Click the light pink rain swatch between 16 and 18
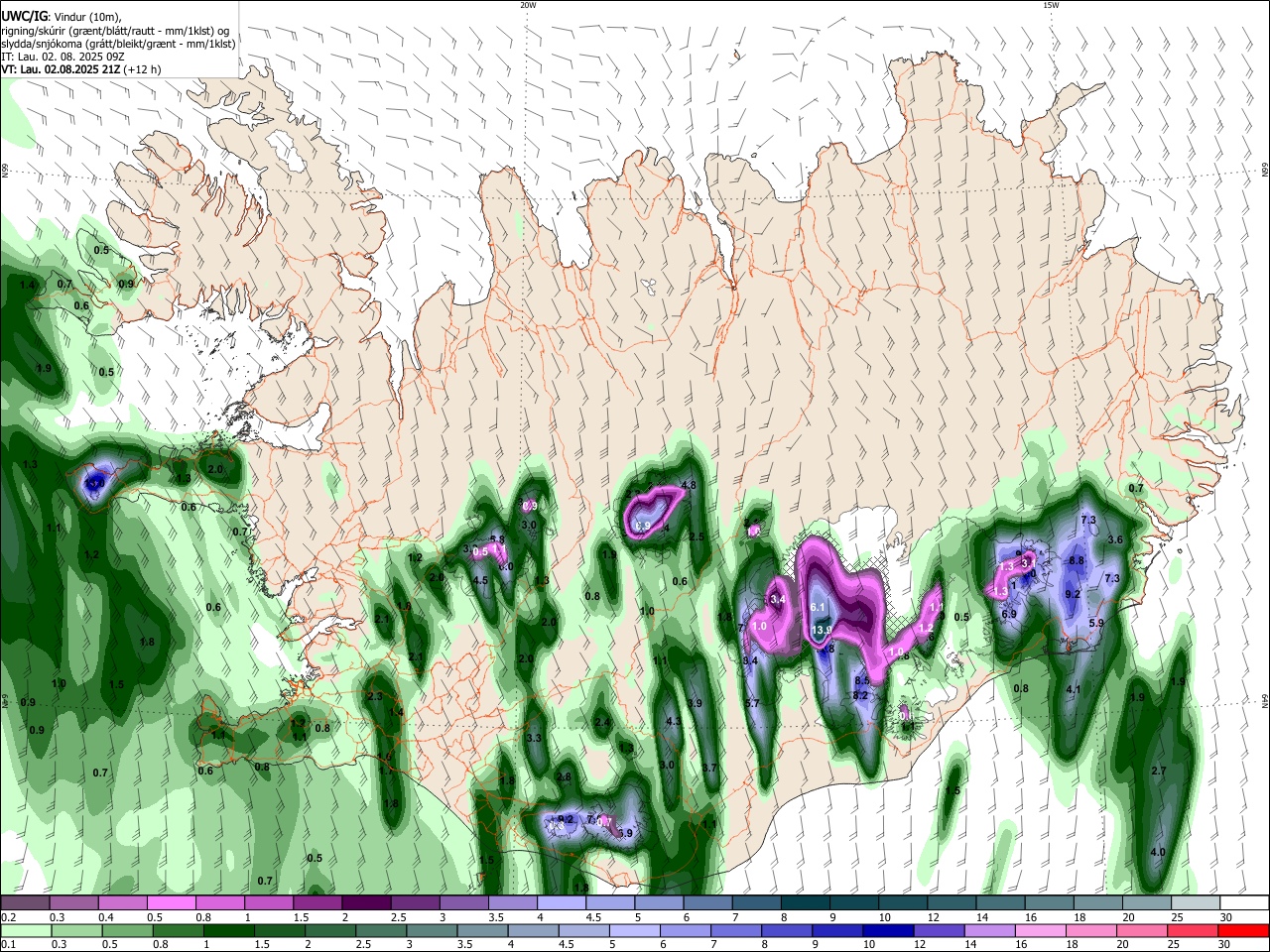The image size is (1270, 952). tap(1042, 931)
